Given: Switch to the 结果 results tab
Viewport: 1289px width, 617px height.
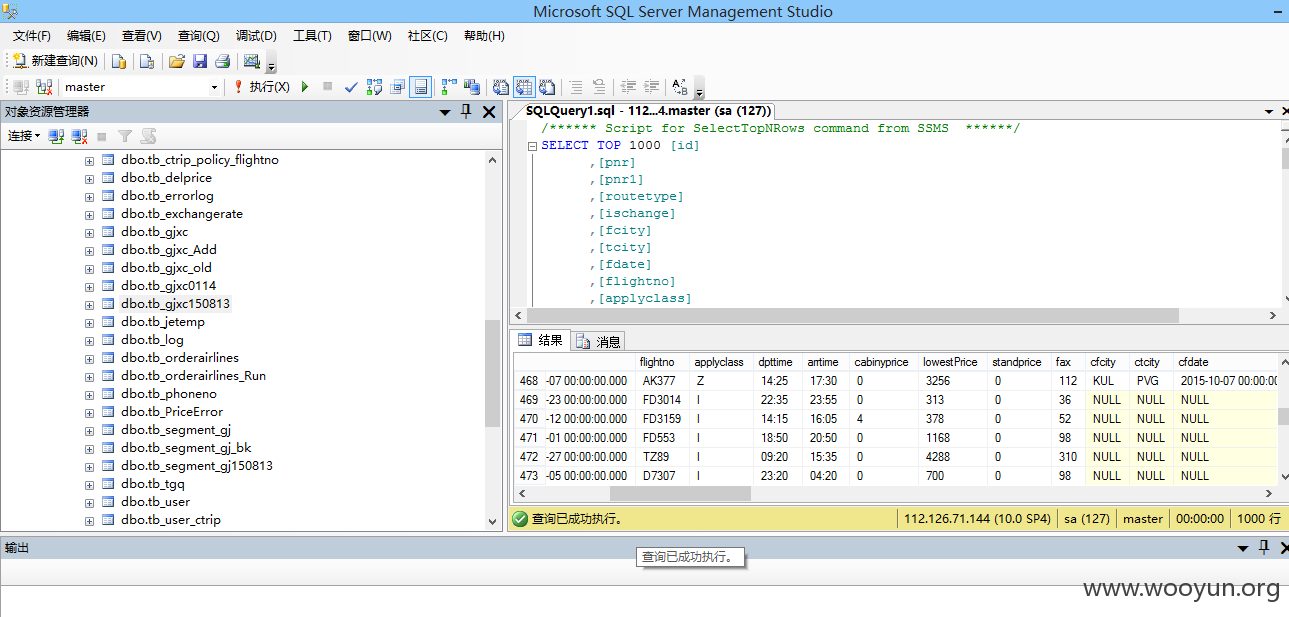Looking at the screenshot, I should [541, 340].
